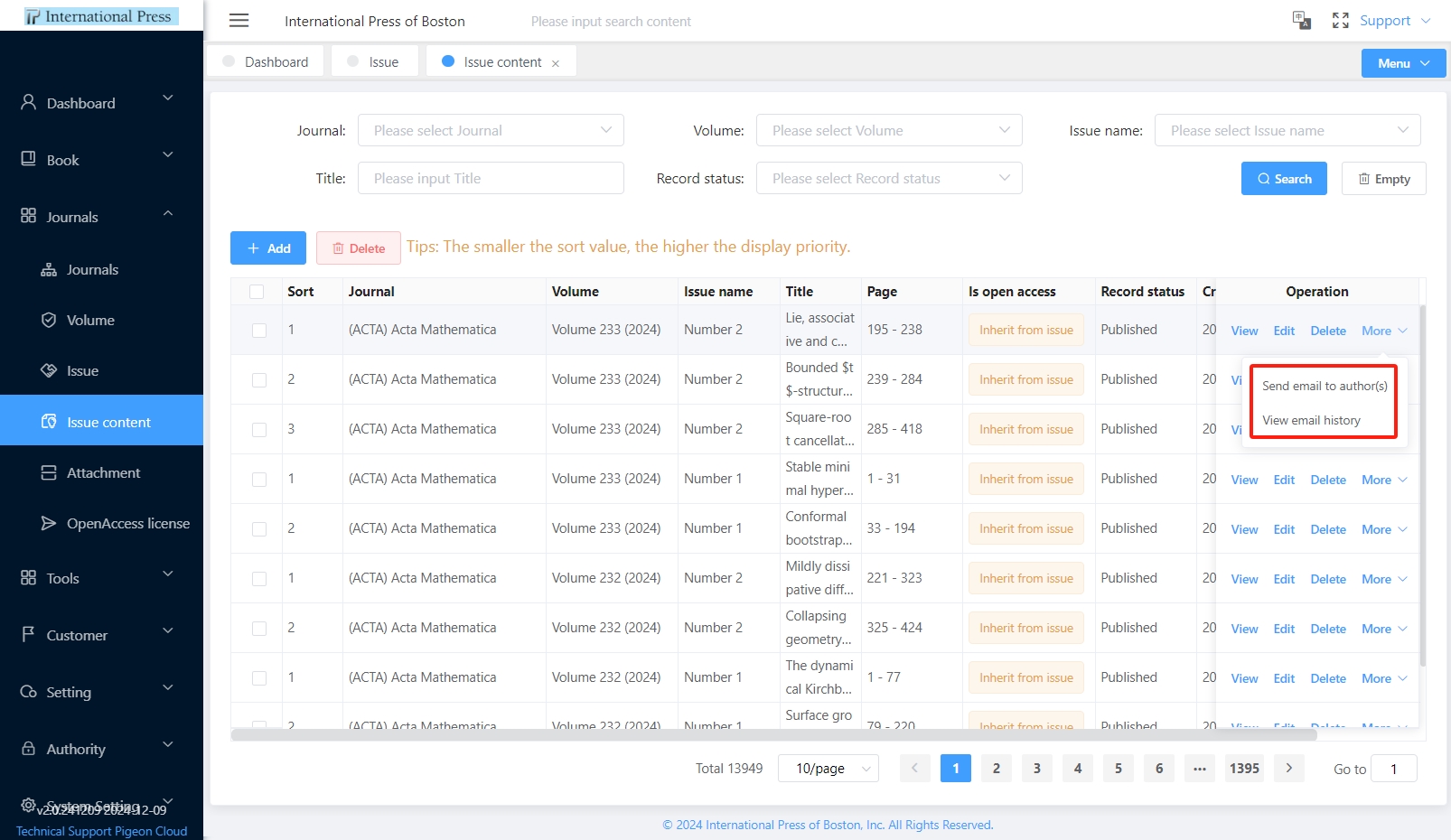1451x840 pixels.
Task: Open the Journal select dropdown
Action: click(491, 130)
